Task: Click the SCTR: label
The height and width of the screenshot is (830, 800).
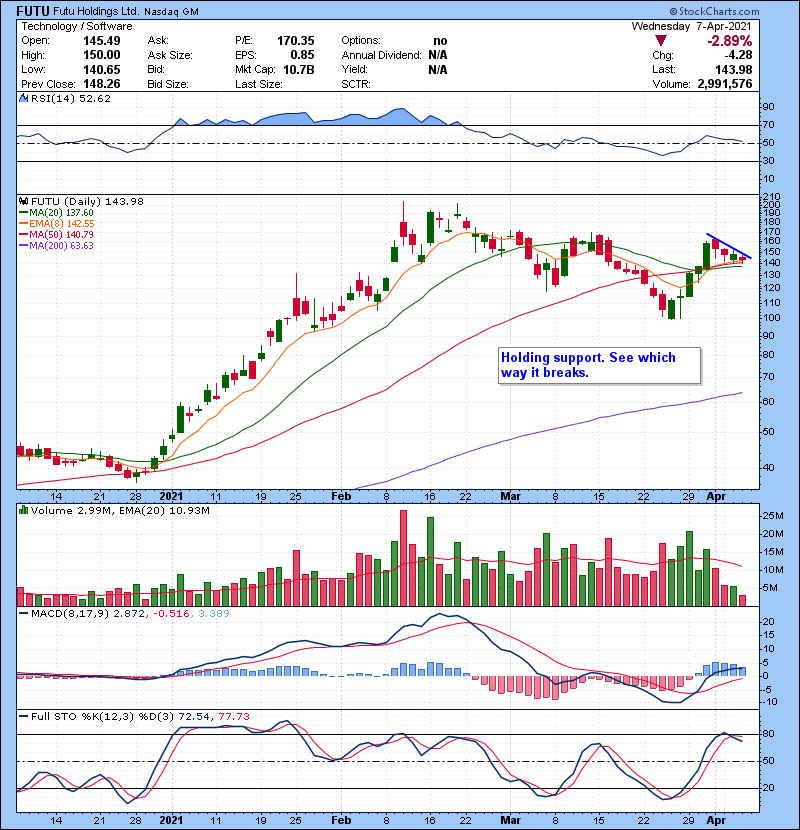Action: coord(356,84)
